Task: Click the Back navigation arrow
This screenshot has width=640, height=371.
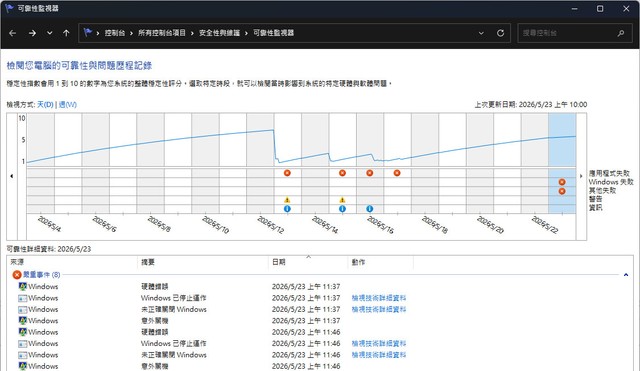Action: 13,33
